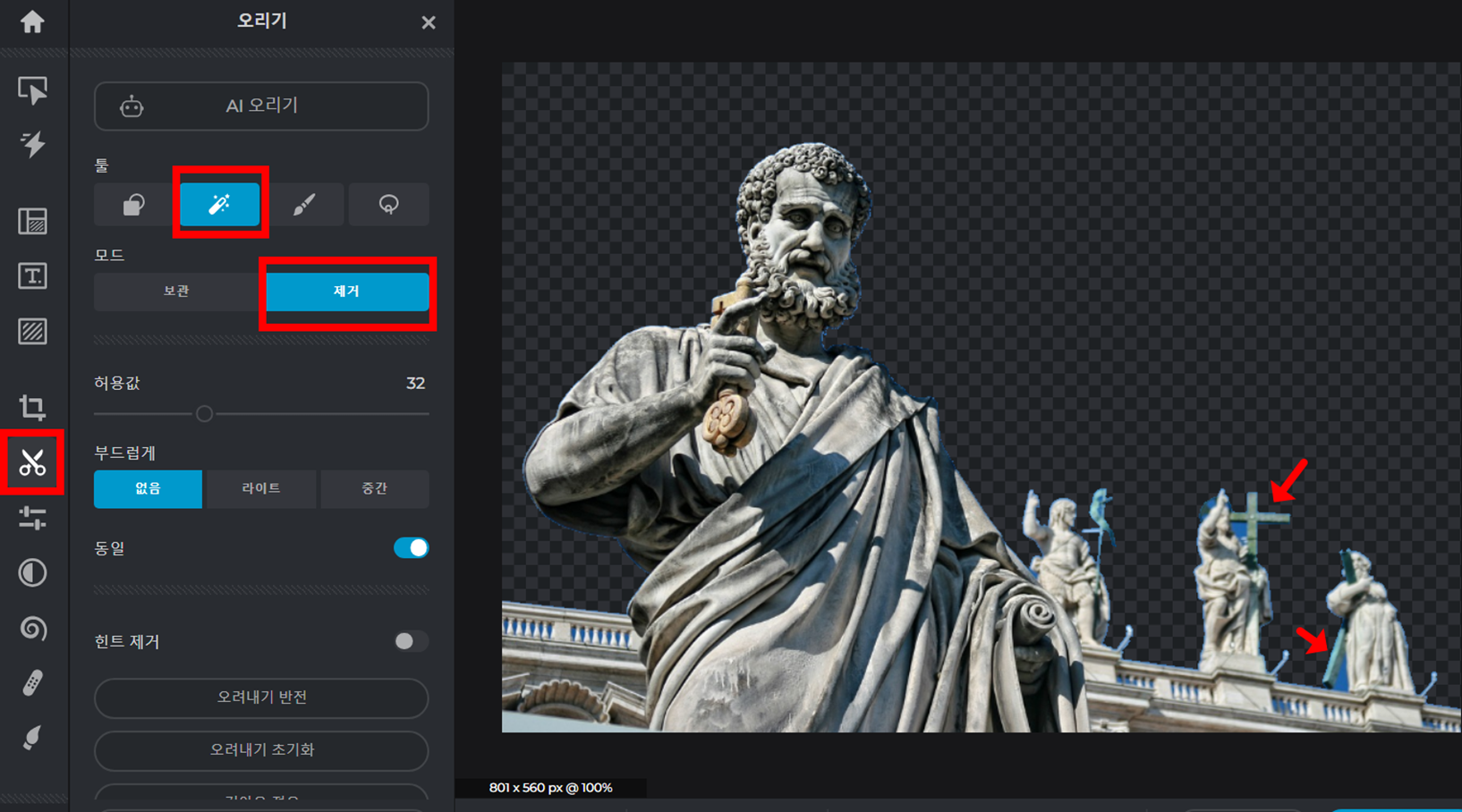Select the Draw brush tool in sidebar
The width and height of the screenshot is (1462, 812).
32,738
